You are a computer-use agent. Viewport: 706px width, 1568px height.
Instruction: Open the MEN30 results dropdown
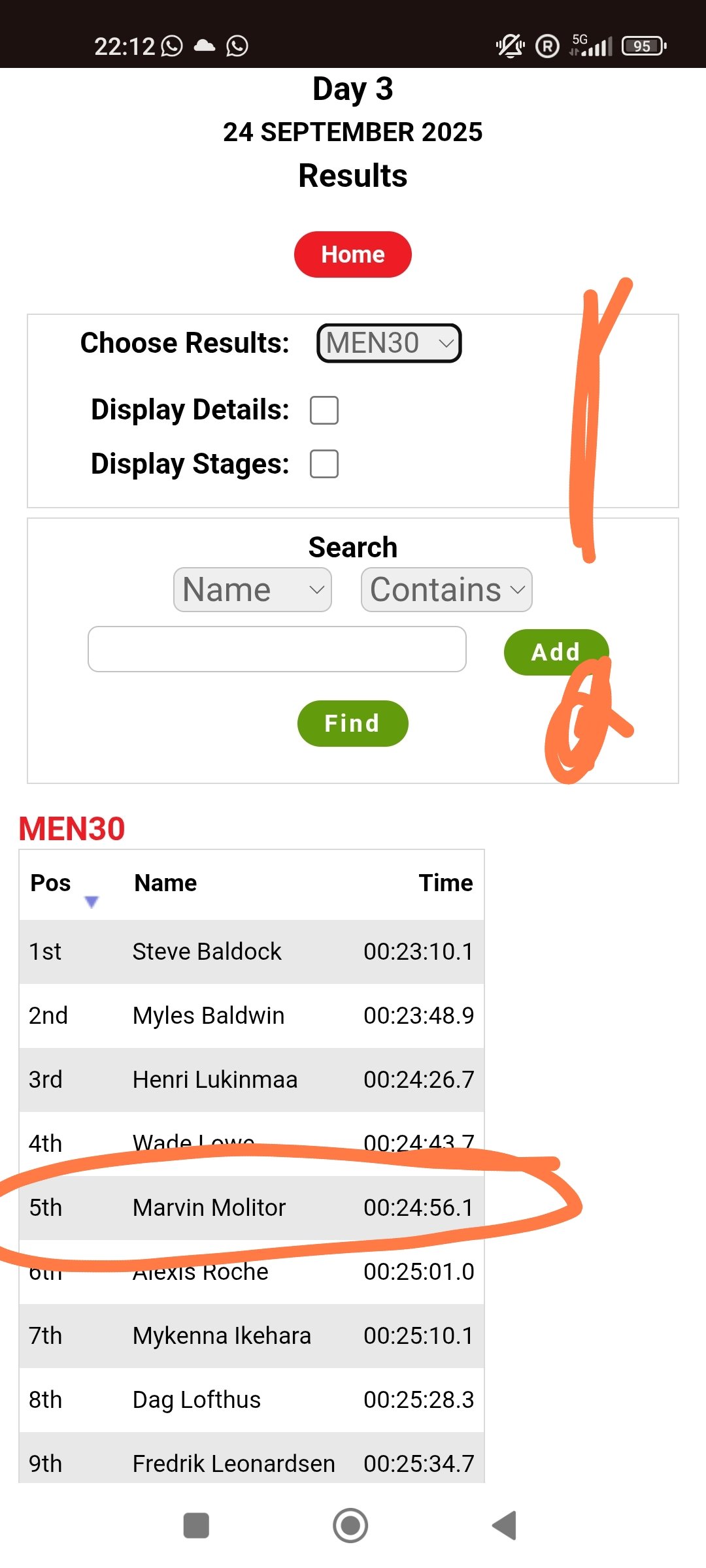point(389,343)
